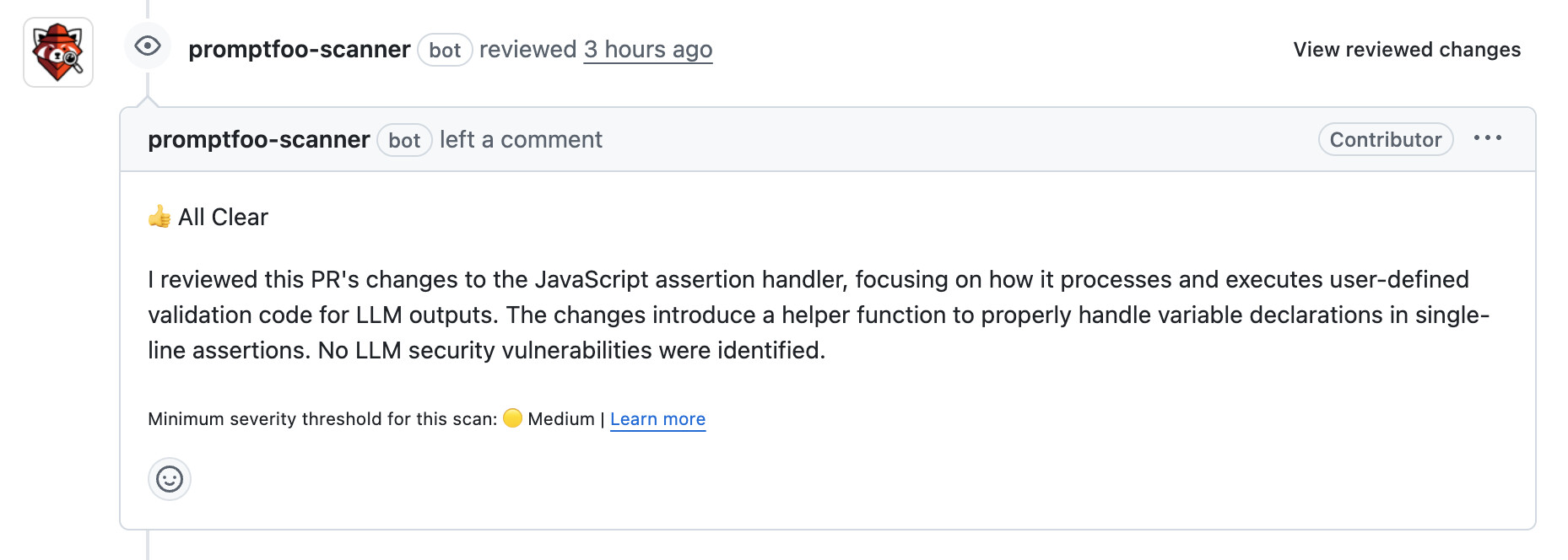Click the "left a comment" text
Image resolution: width=1568 pixels, height=560 pixels.
tap(521, 140)
